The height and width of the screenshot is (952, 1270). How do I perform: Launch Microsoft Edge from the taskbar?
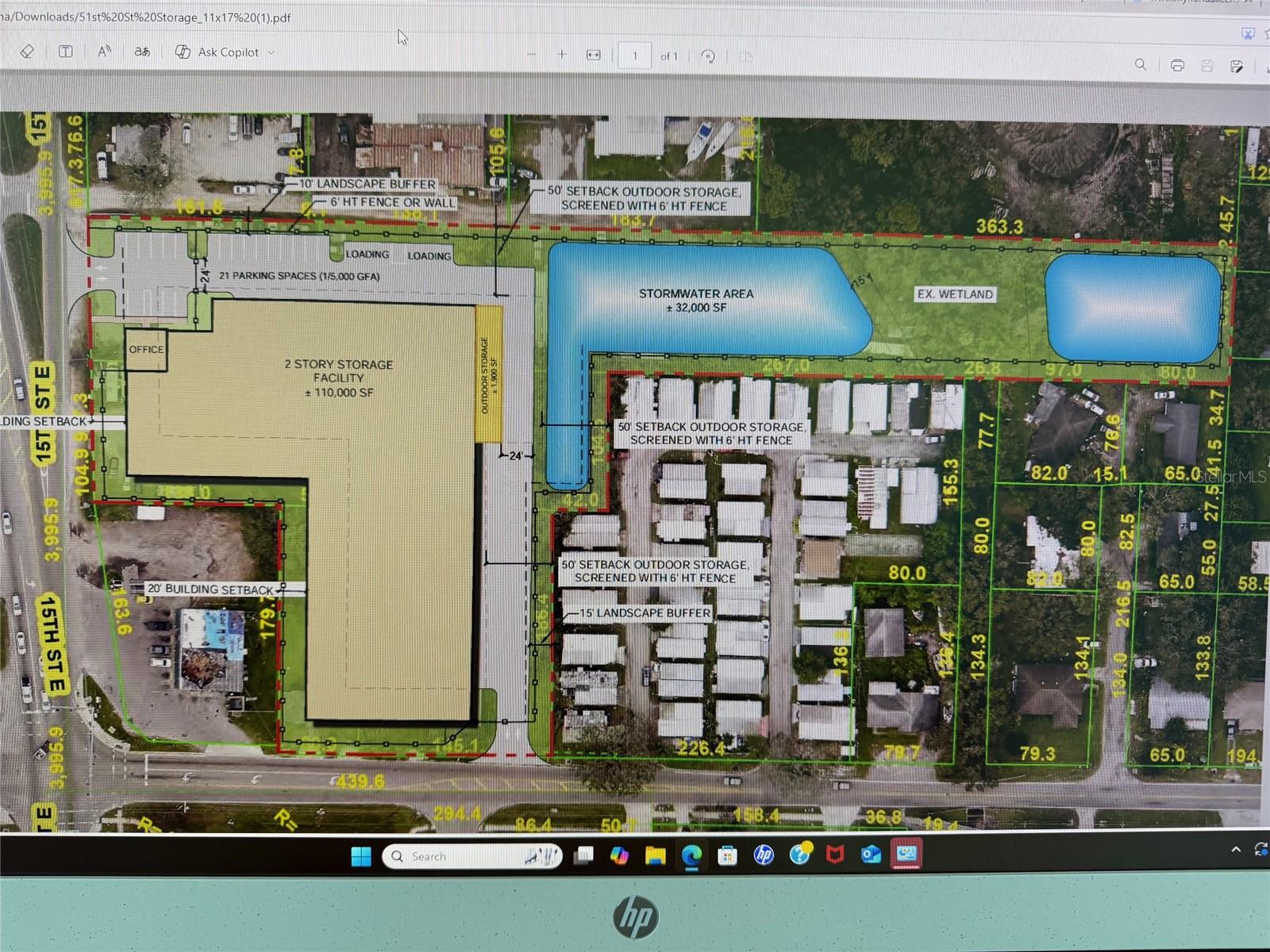(690, 856)
